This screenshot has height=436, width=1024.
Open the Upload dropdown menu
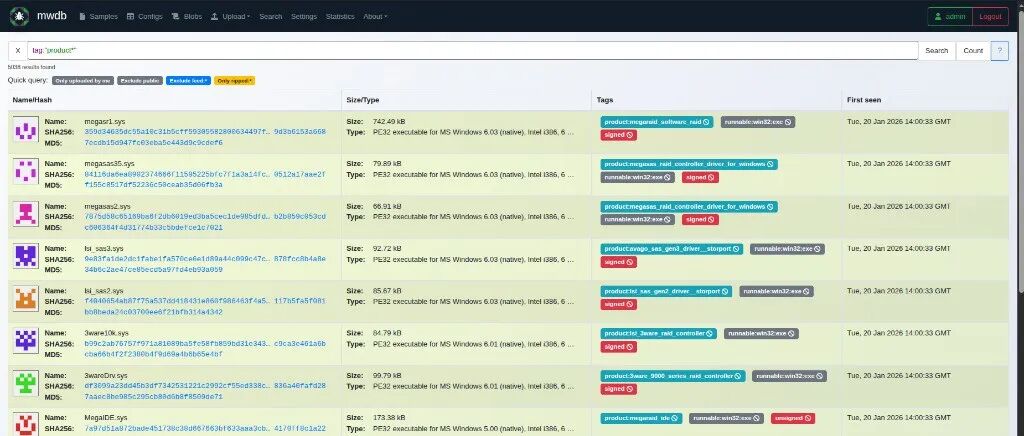(x=231, y=16)
